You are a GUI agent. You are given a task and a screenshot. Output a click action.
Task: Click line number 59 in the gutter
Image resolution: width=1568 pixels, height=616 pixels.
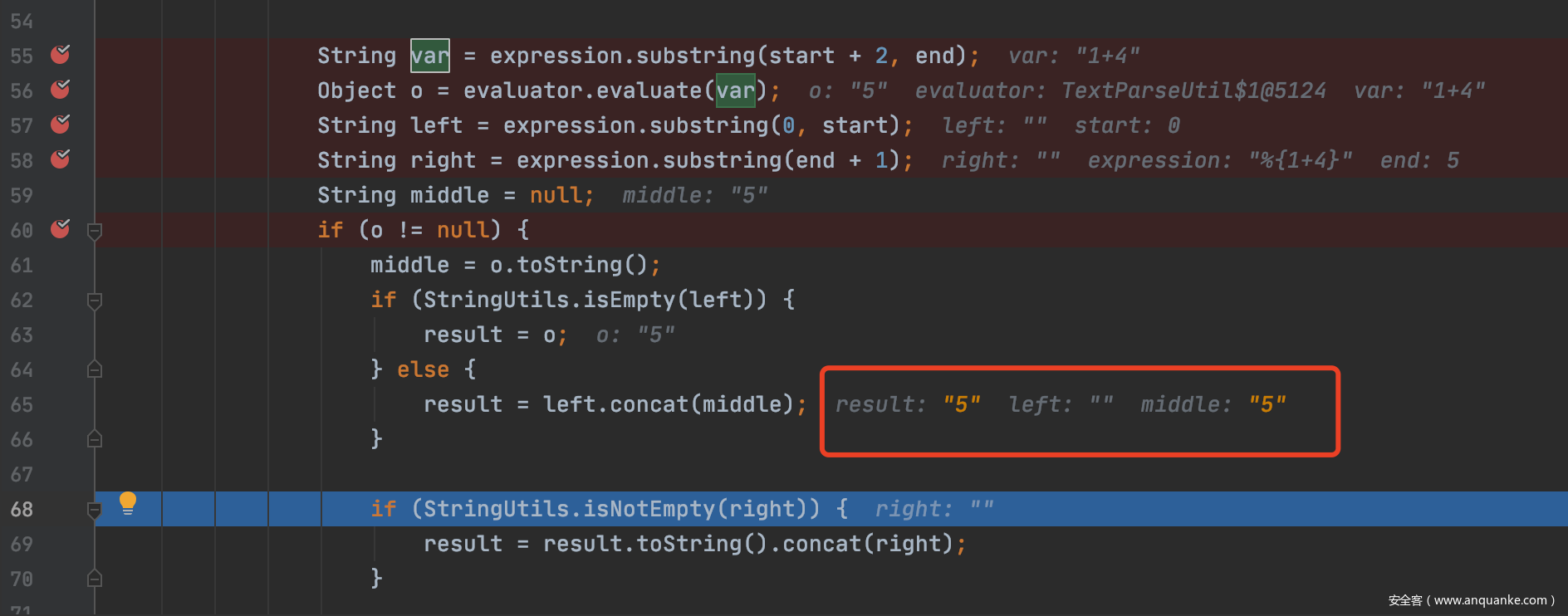pyautogui.click(x=22, y=195)
